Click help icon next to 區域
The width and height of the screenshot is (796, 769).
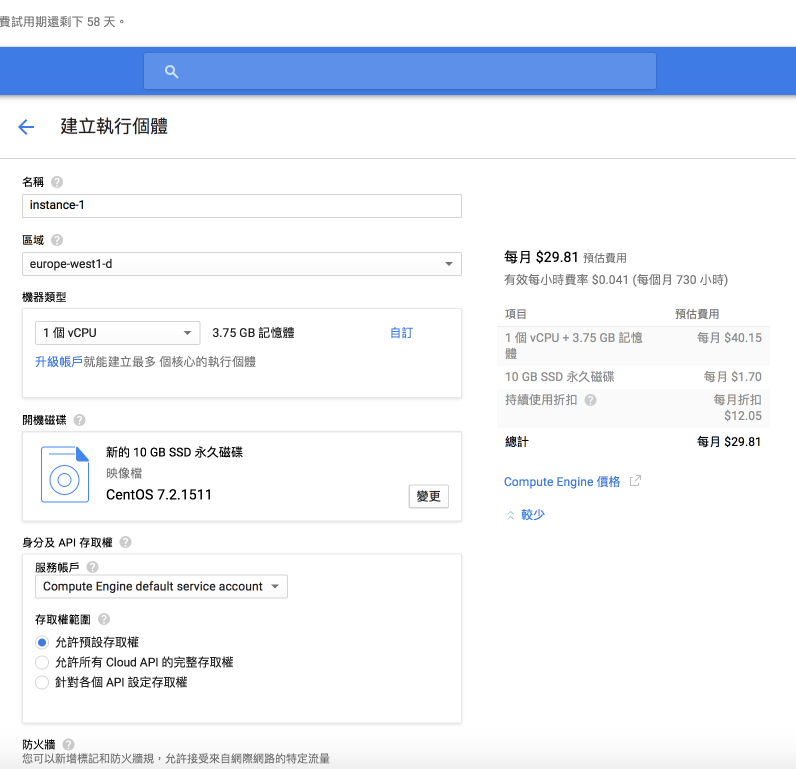[57, 240]
